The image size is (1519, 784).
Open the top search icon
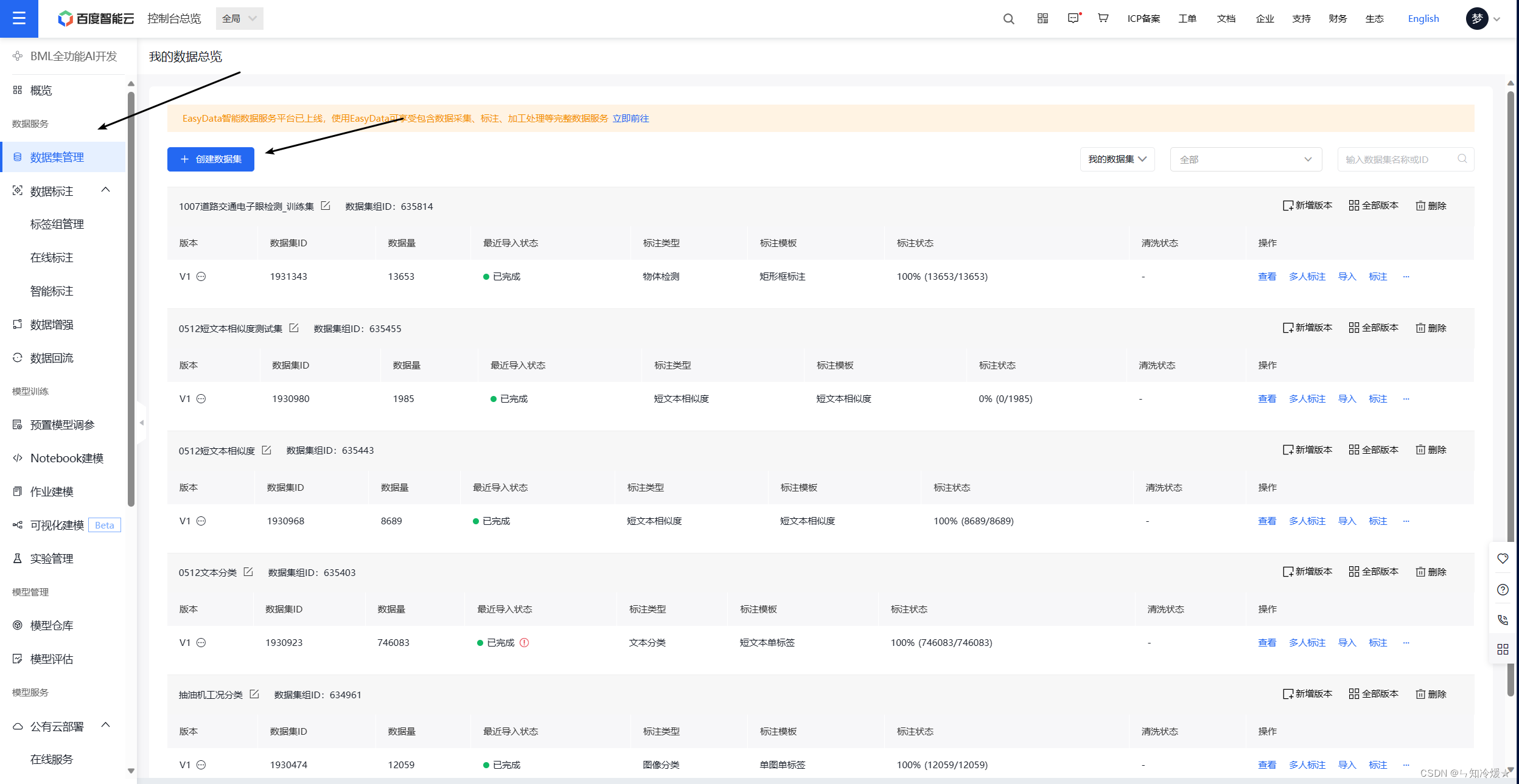click(x=1008, y=19)
